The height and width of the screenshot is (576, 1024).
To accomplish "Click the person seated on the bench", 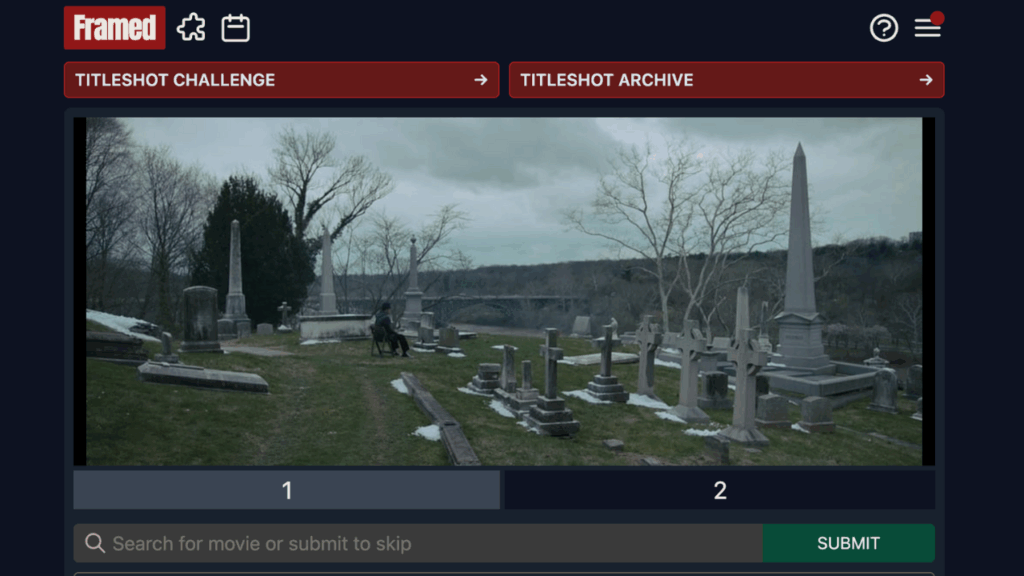I will tap(388, 331).
